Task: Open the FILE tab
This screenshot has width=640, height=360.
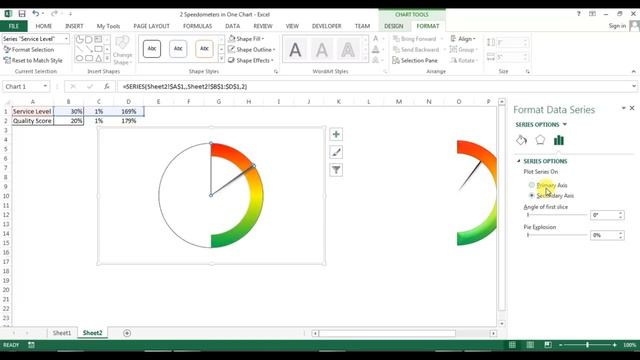Action: [14, 26]
